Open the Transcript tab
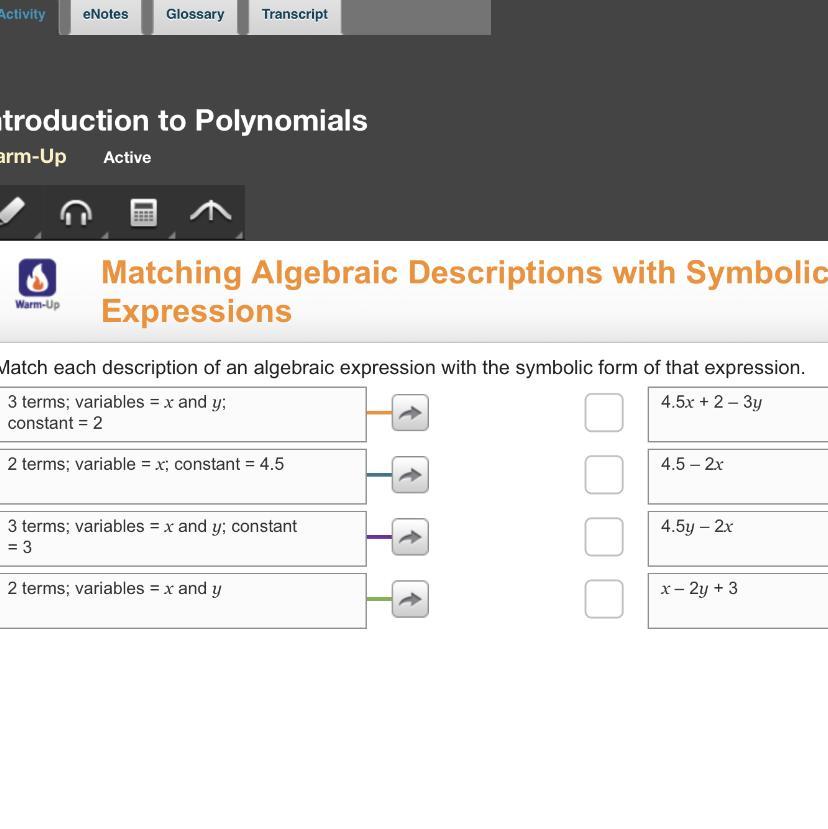The height and width of the screenshot is (829, 828). click(x=295, y=15)
